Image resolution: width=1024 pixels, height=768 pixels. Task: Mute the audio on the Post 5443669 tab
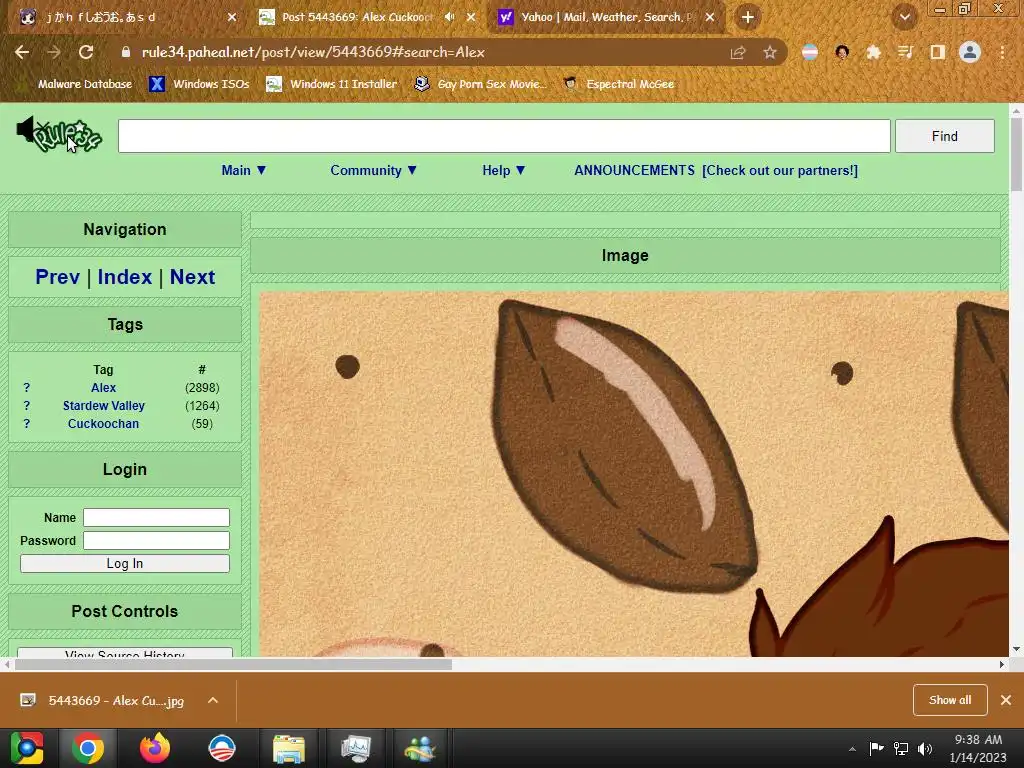449,17
